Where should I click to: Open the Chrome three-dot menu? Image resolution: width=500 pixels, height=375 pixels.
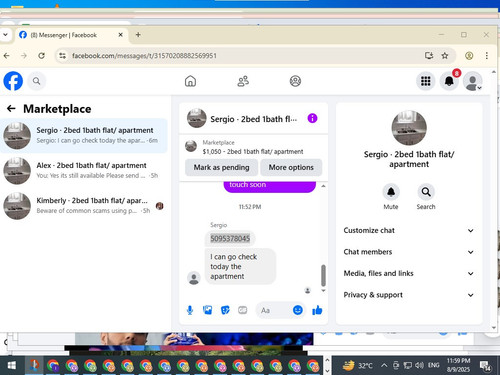pyautogui.click(x=487, y=56)
